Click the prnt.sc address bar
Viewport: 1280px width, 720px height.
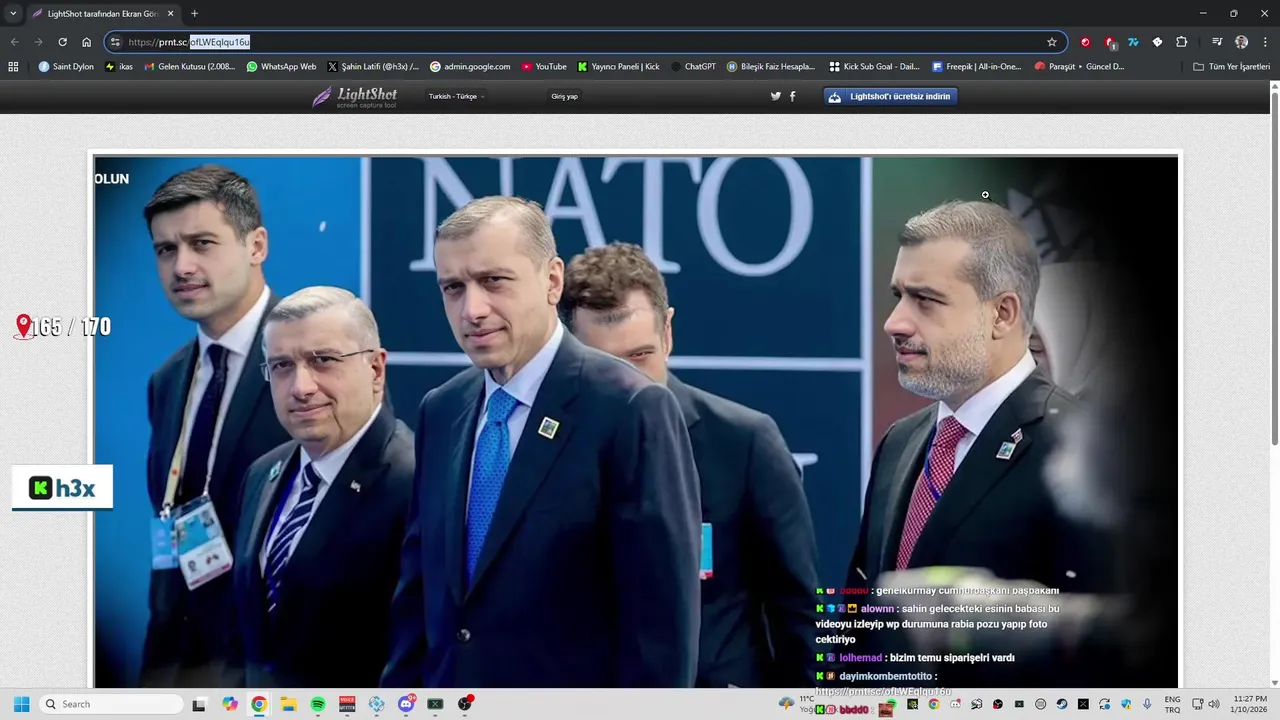(585, 42)
